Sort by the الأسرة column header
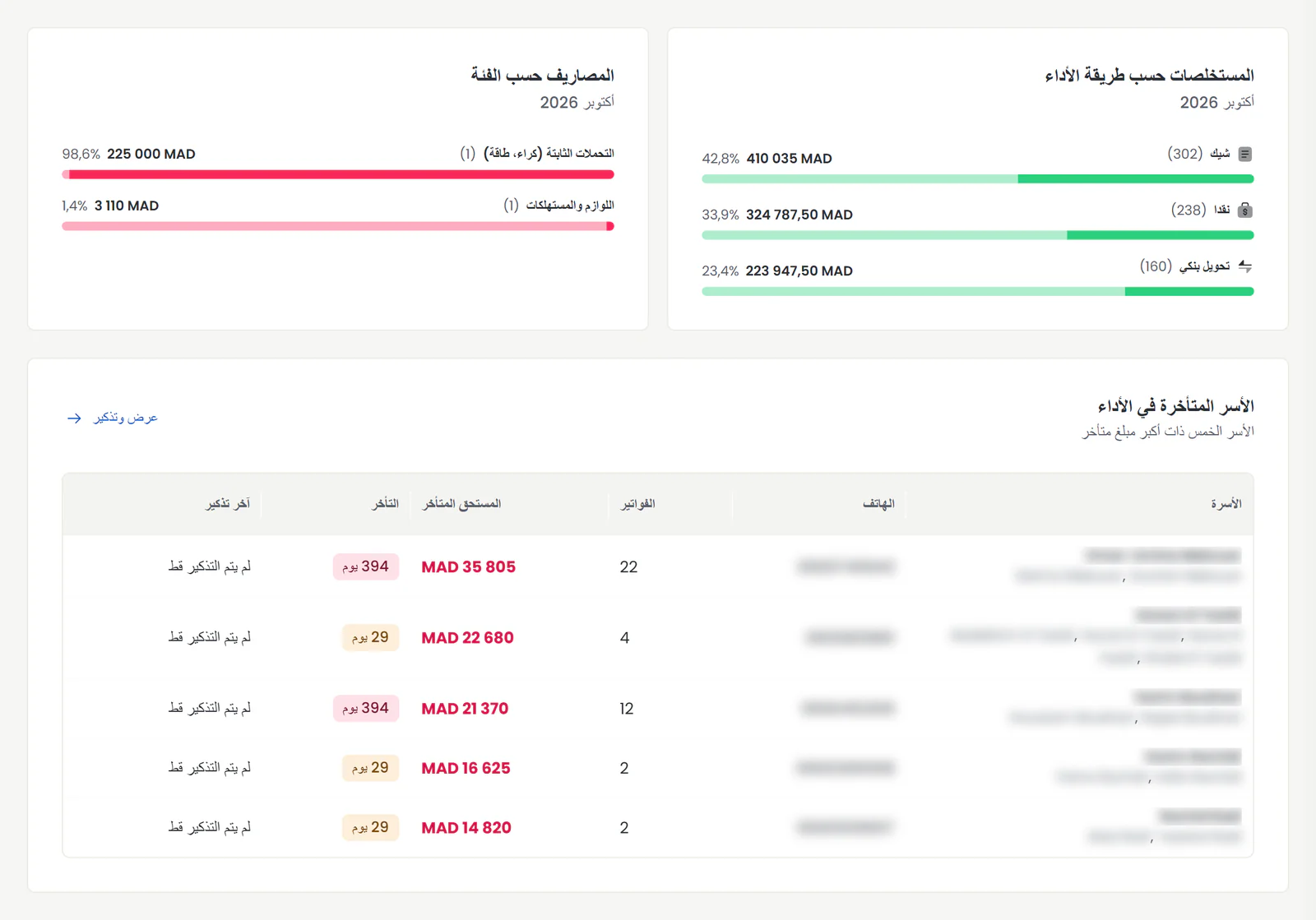The height and width of the screenshot is (920, 1316). [x=1226, y=503]
